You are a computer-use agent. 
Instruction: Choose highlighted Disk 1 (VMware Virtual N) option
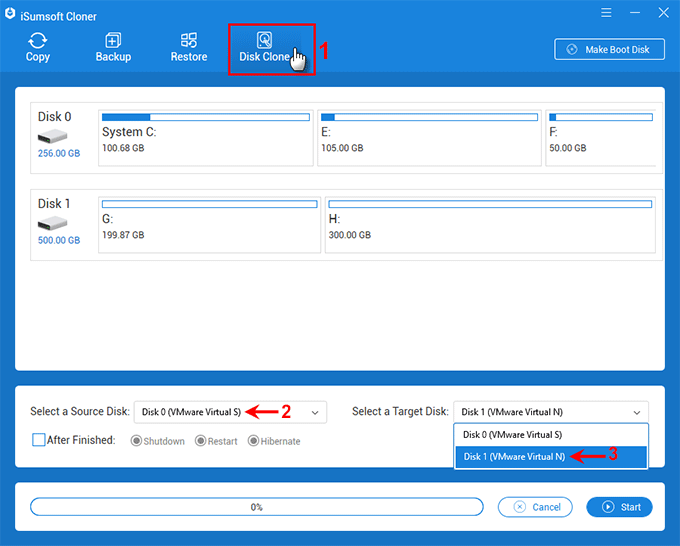[551, 457]
